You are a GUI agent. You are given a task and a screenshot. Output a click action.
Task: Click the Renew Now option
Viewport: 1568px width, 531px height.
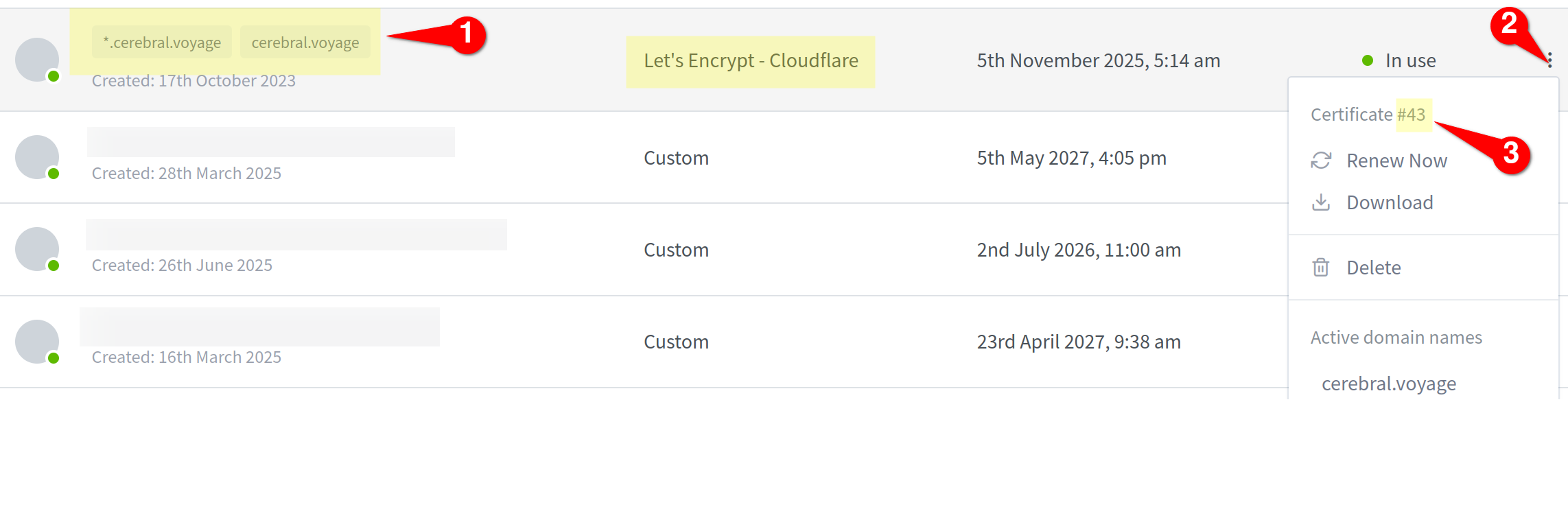coord(1396,160)
